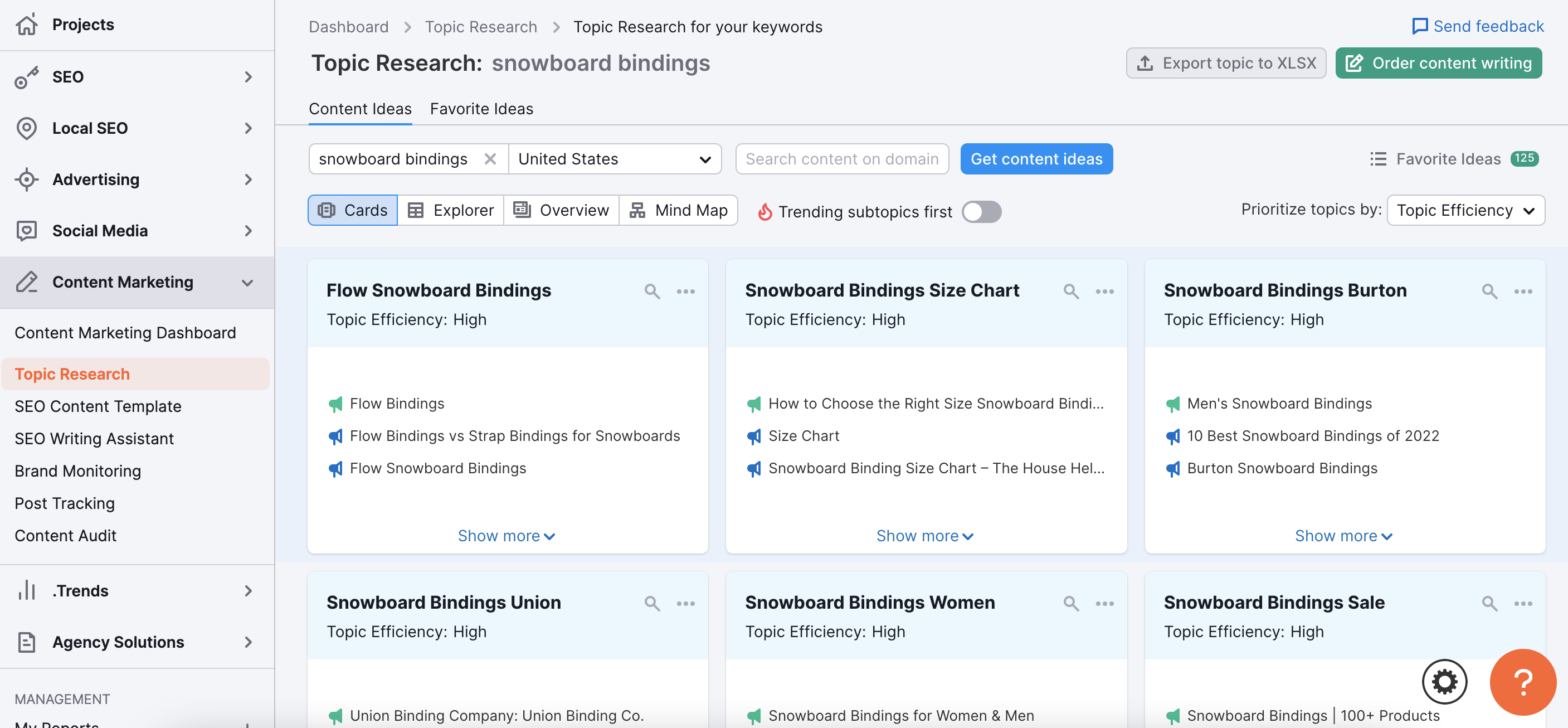This screenshot has height=728, width=1568.
Task: Expand the .Trends sidebar section
Action: point(248,590)
